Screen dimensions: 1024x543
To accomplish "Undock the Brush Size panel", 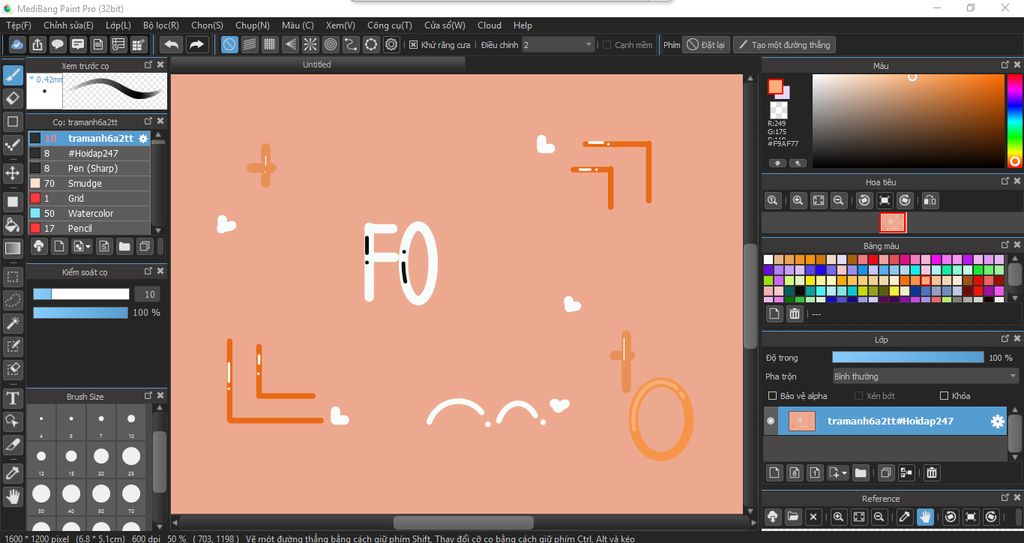I will [x=148, y=395].
